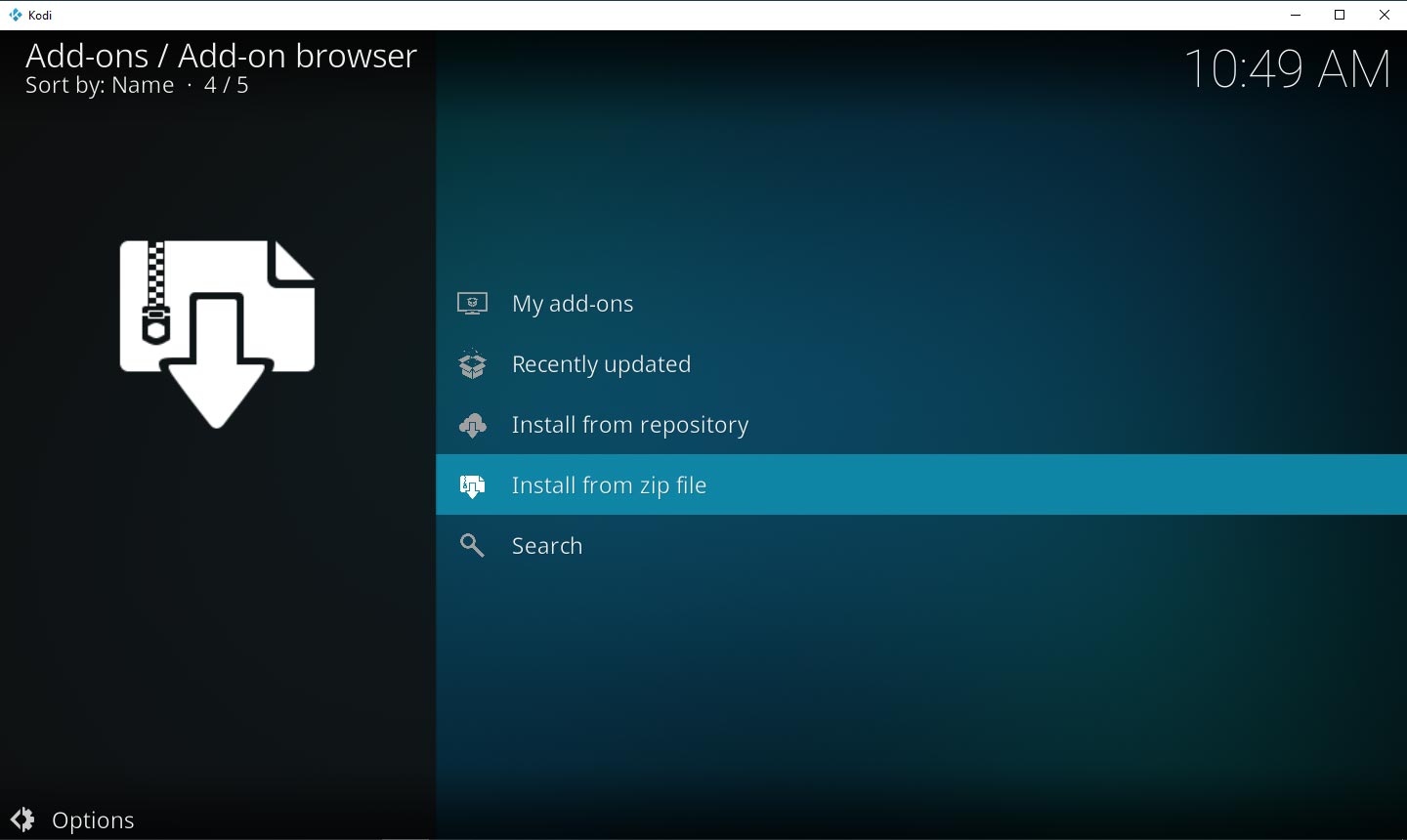Click the Add-ons / Add-on browser heading
The width and height of the screenshot is (1407, 840).
[220, 56]
